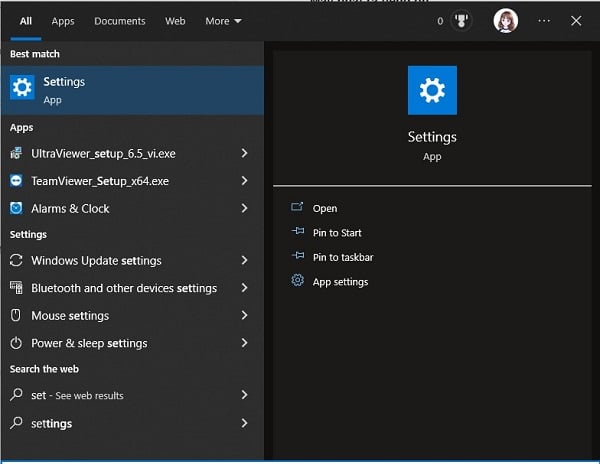
Task: Click the Alarms & Clock app icon
Action: (x=16, y=208)
